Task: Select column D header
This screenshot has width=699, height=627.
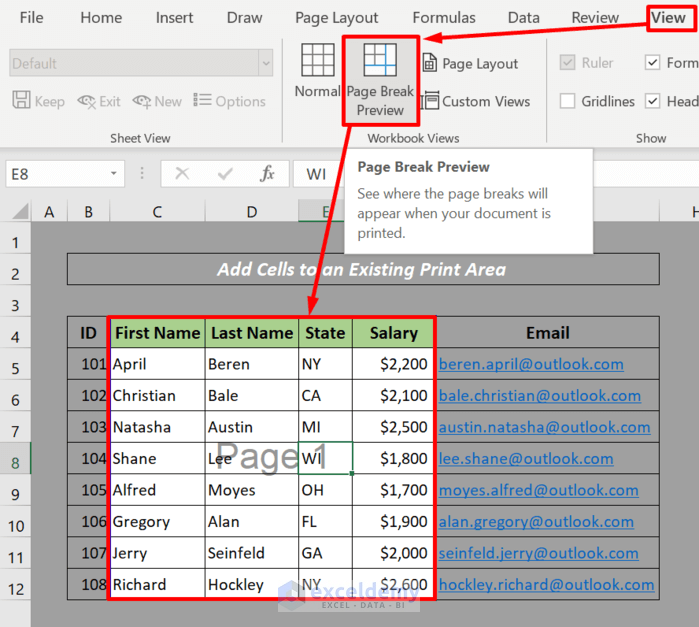Action: click(252, 212)
